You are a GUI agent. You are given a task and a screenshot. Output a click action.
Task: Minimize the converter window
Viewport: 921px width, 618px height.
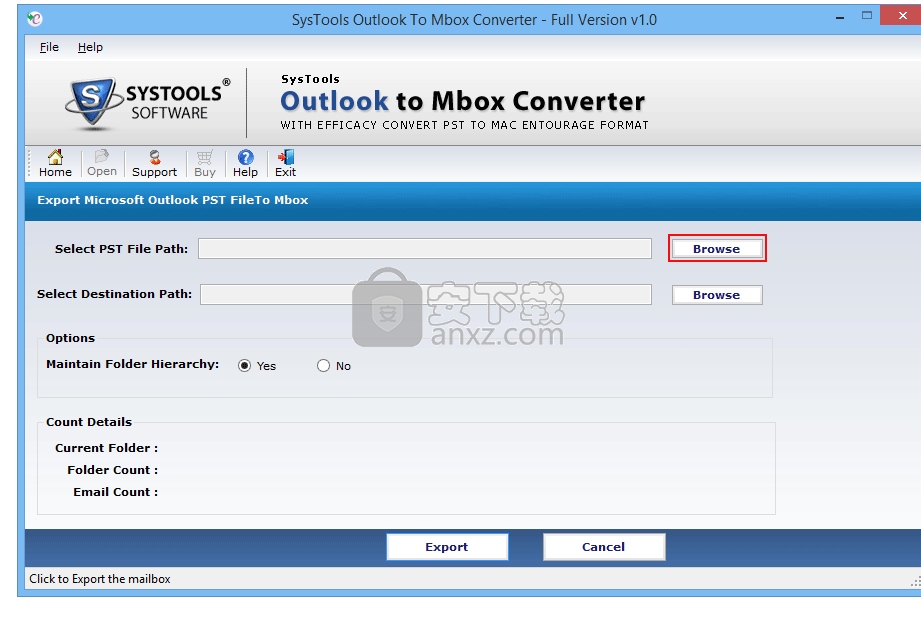point(840,18)
